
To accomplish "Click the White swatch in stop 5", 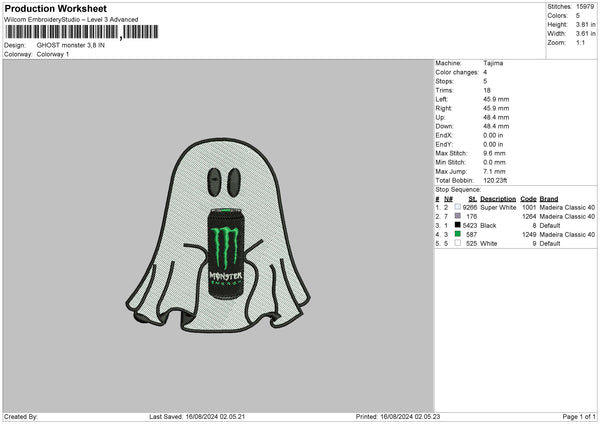I will point(457,243).
